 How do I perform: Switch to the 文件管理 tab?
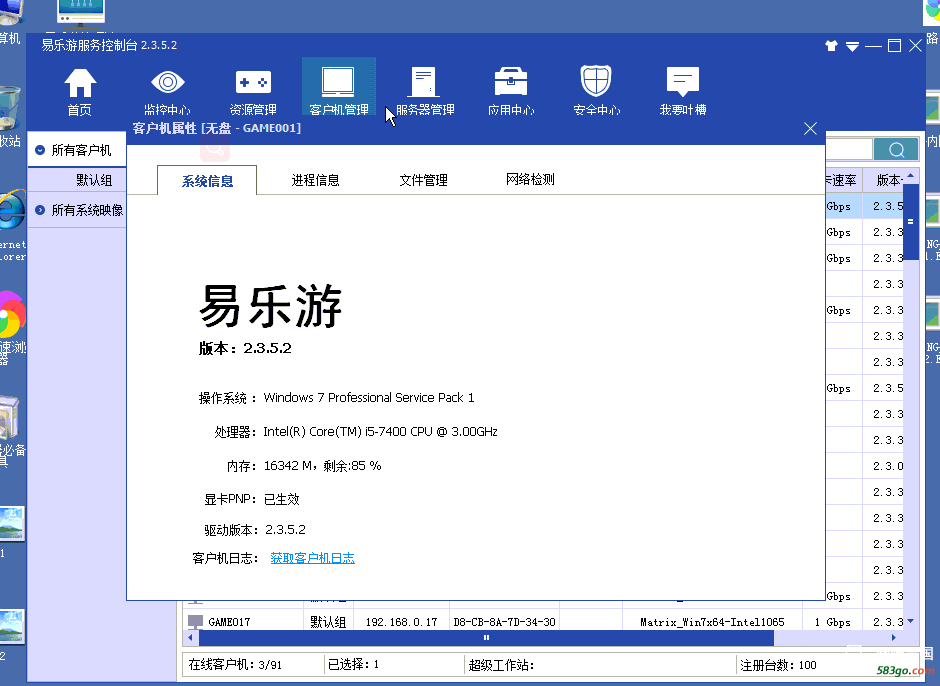[423, 180]
